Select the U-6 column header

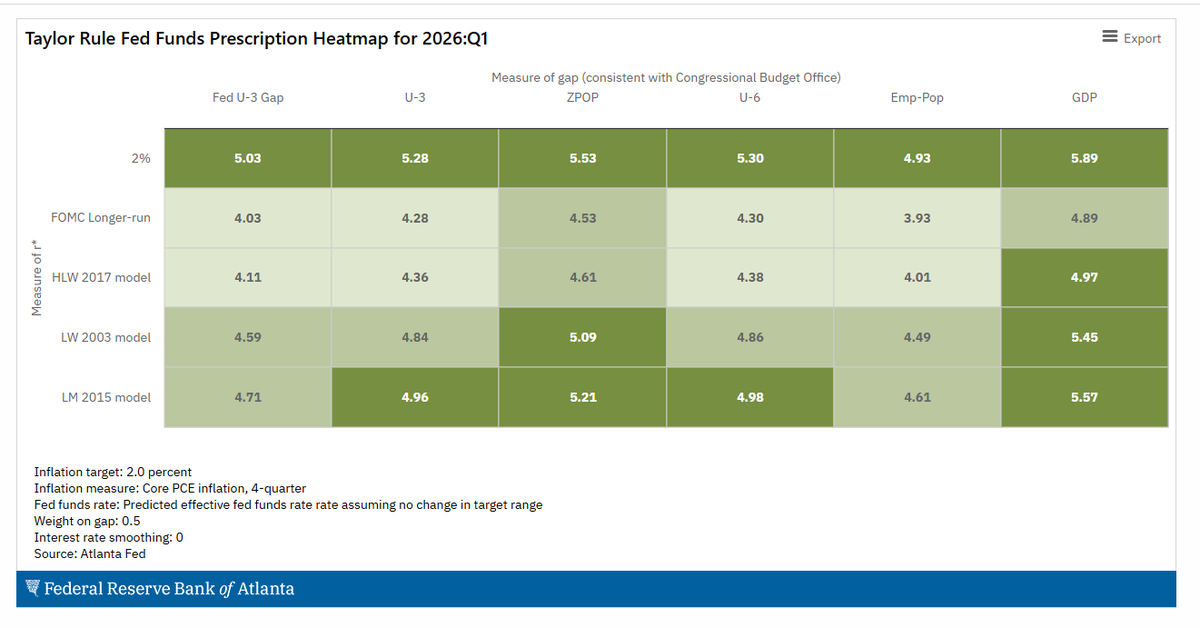(x=750, y=98)
